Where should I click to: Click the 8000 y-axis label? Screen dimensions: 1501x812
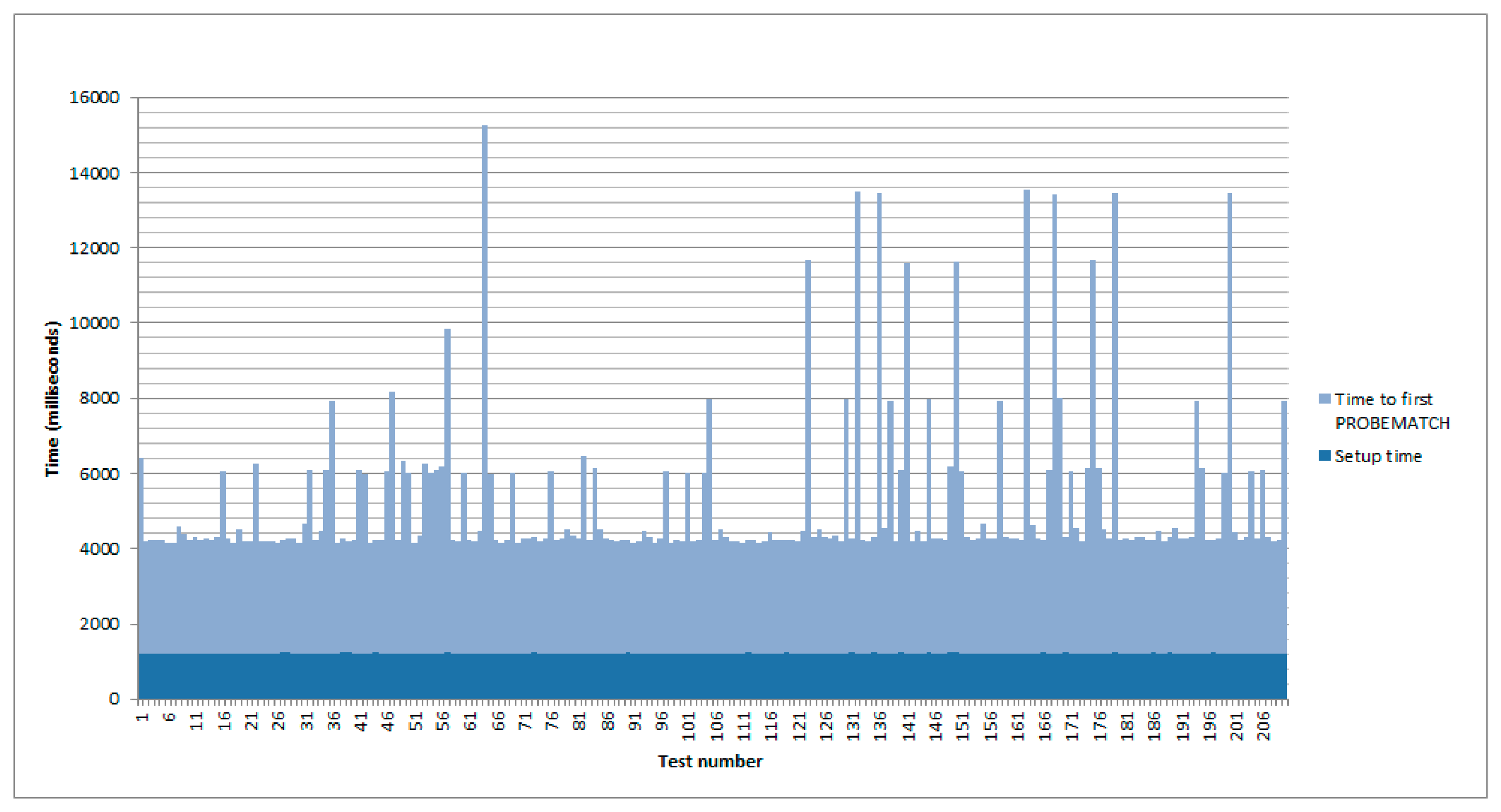(x=99, y=398)
